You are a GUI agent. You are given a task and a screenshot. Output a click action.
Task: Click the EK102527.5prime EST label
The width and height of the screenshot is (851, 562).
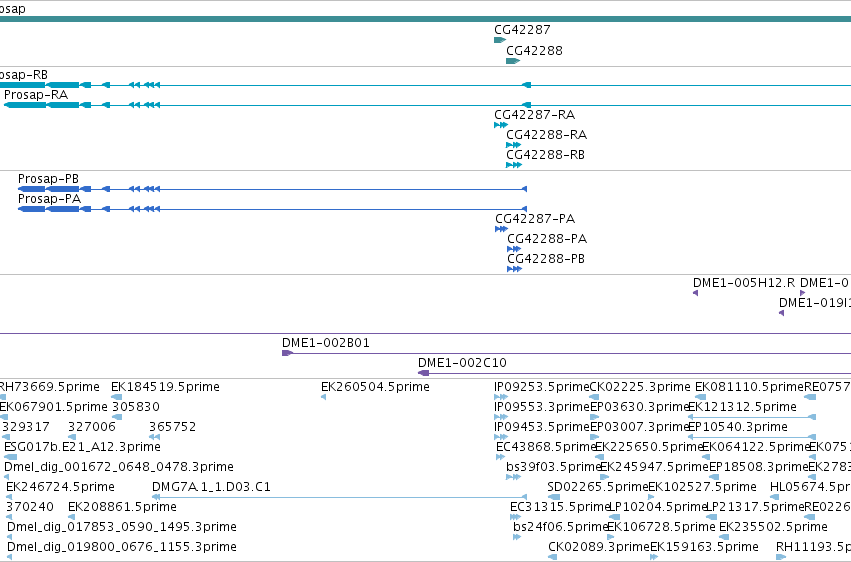(x=702, y=487)
